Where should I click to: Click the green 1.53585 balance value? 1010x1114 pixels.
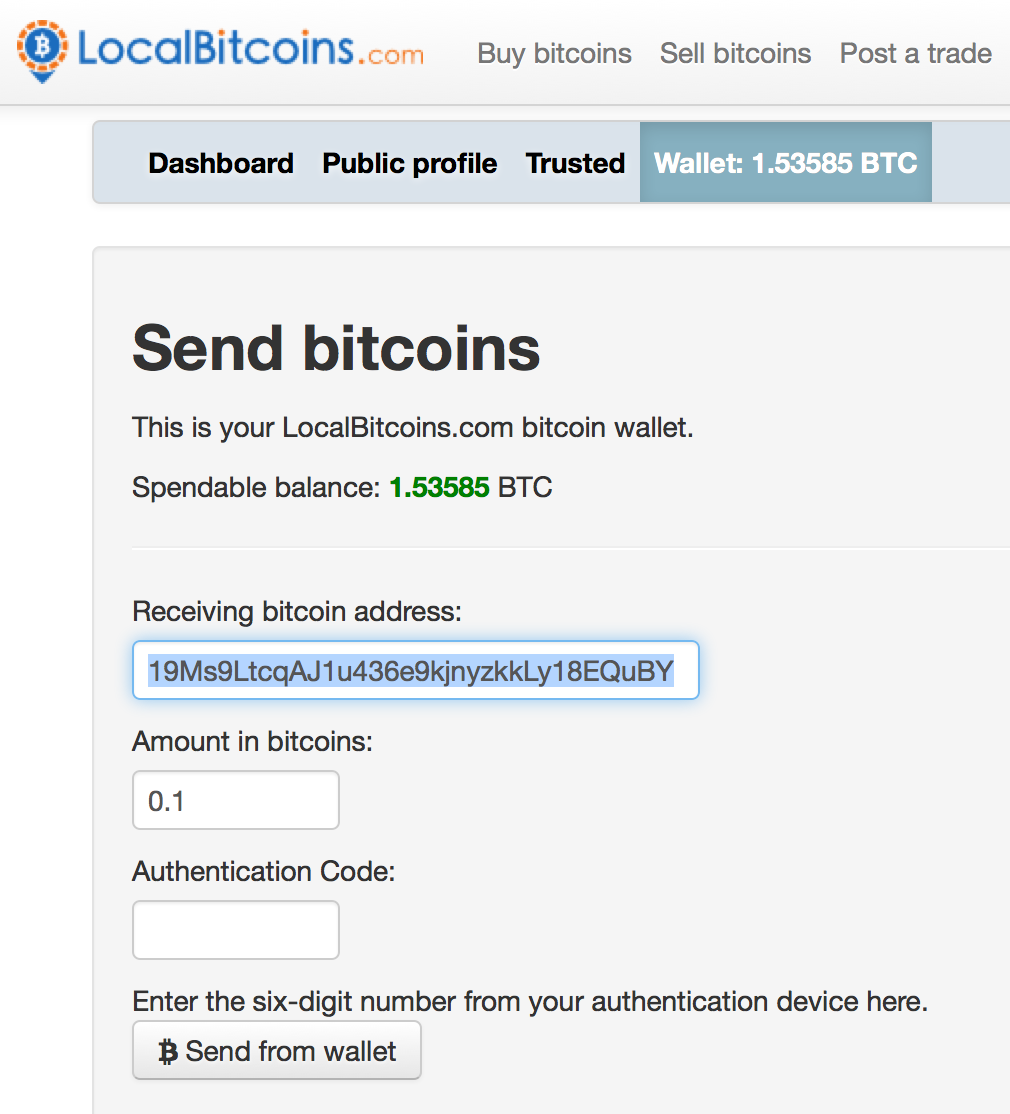(x=439, y=487)
